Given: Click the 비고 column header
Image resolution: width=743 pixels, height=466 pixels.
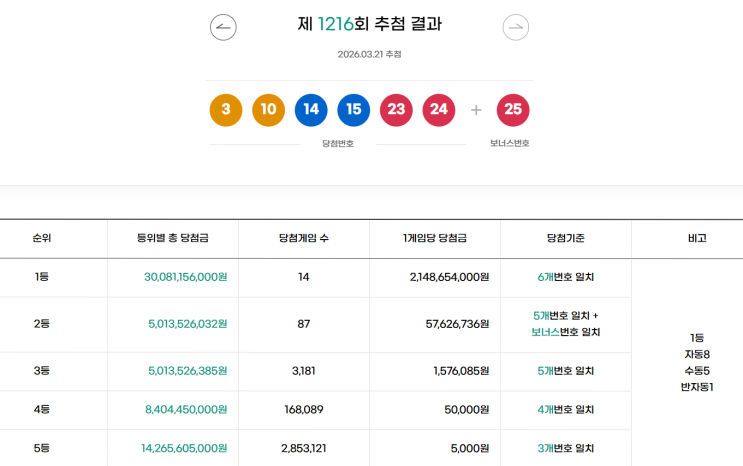Looking at the screenshot, I should tap(697, 238).
